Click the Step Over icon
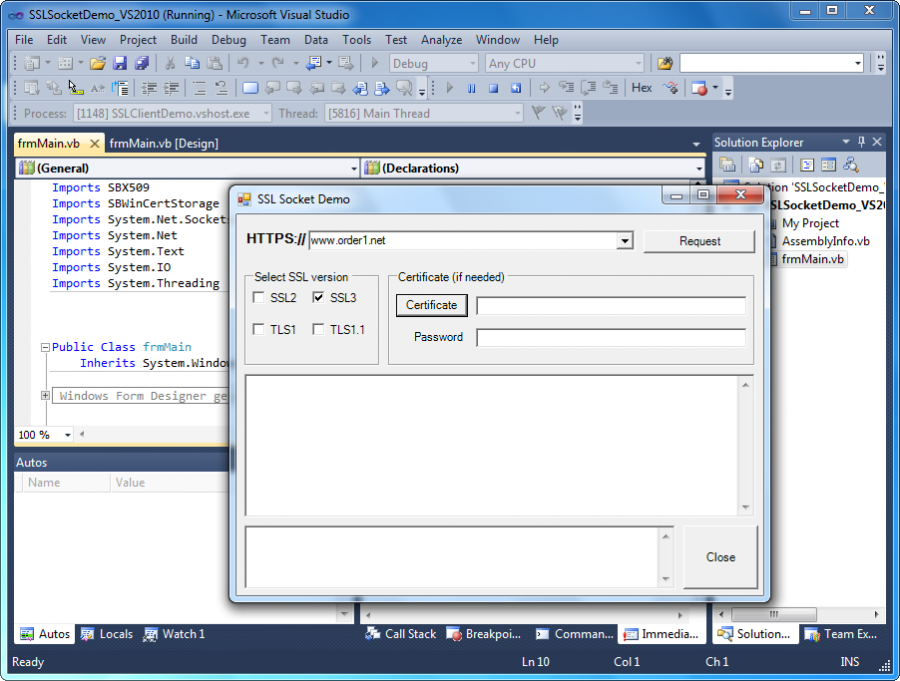The height and width of the screenshot is (681, 900). [588, 88]
